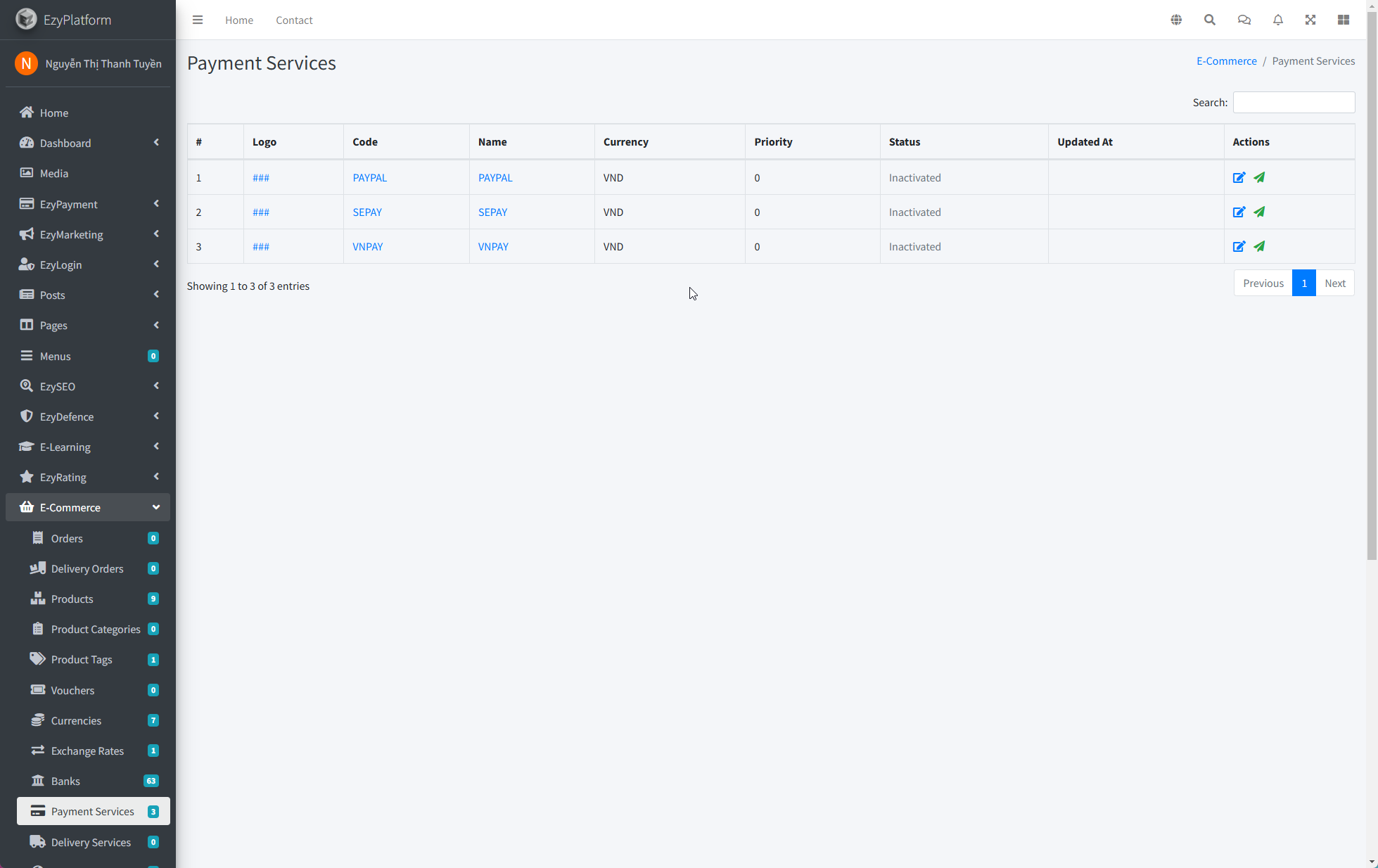The height and width of the screenshot is (868, 1378).
Task: Go to Banks in sidebar
Action: [x=65, y=781]
